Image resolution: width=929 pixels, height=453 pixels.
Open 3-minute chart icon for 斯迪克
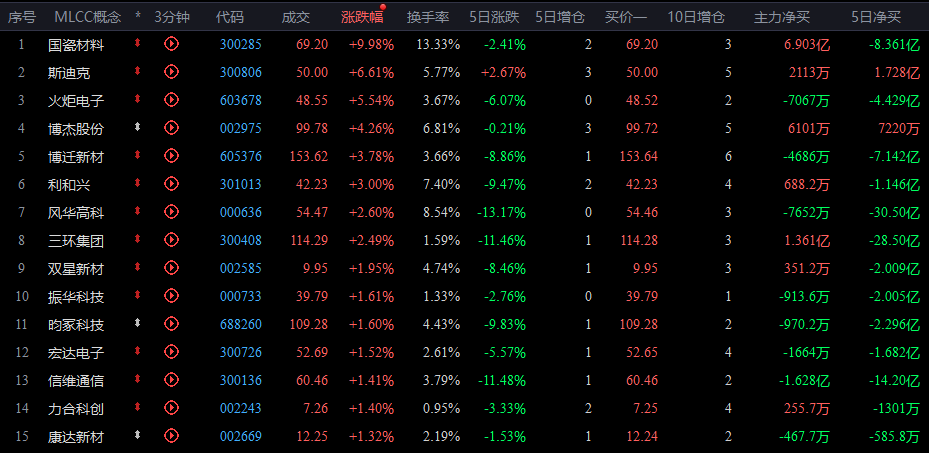171,72
